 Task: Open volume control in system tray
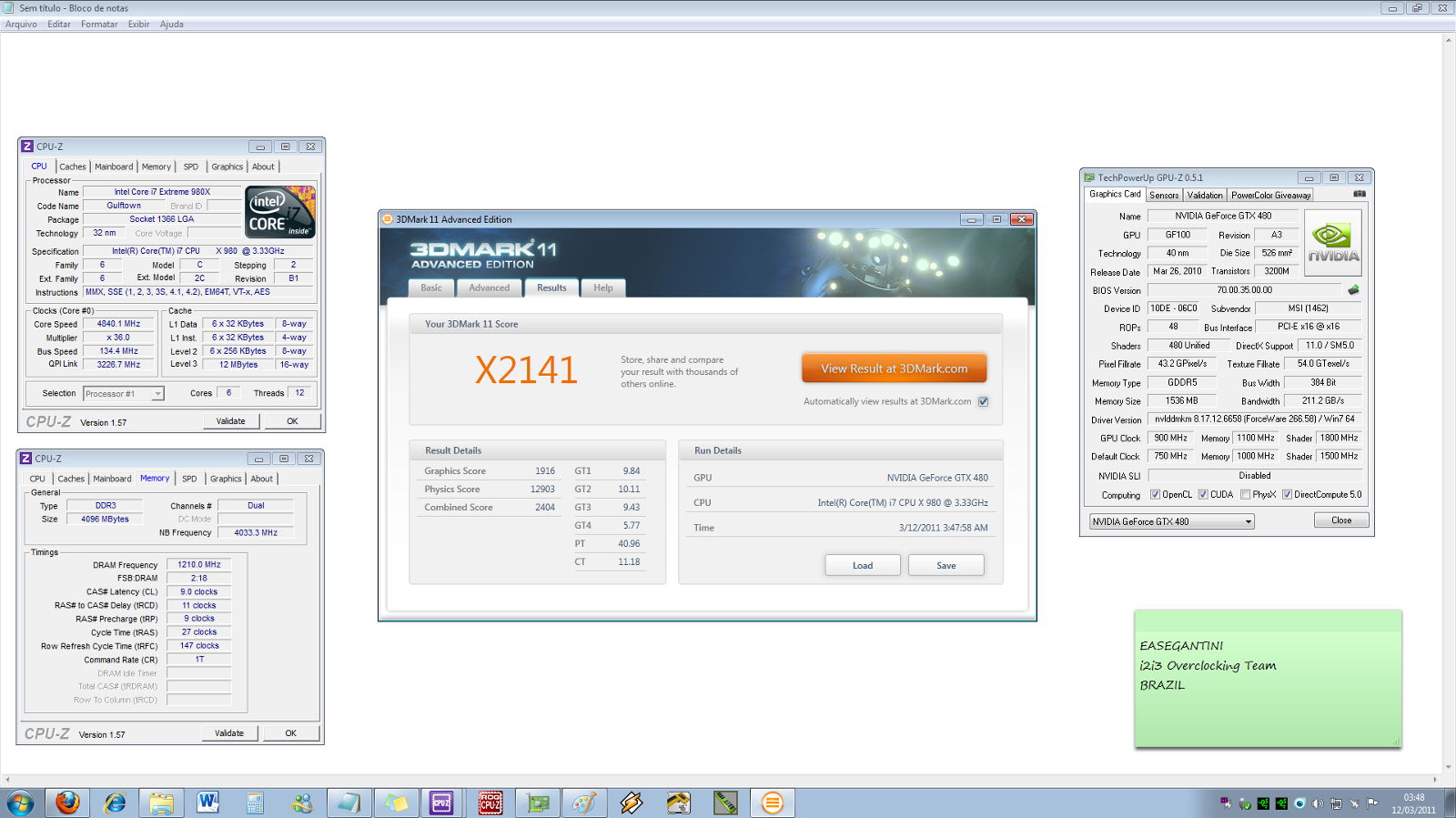(1318, 803)
